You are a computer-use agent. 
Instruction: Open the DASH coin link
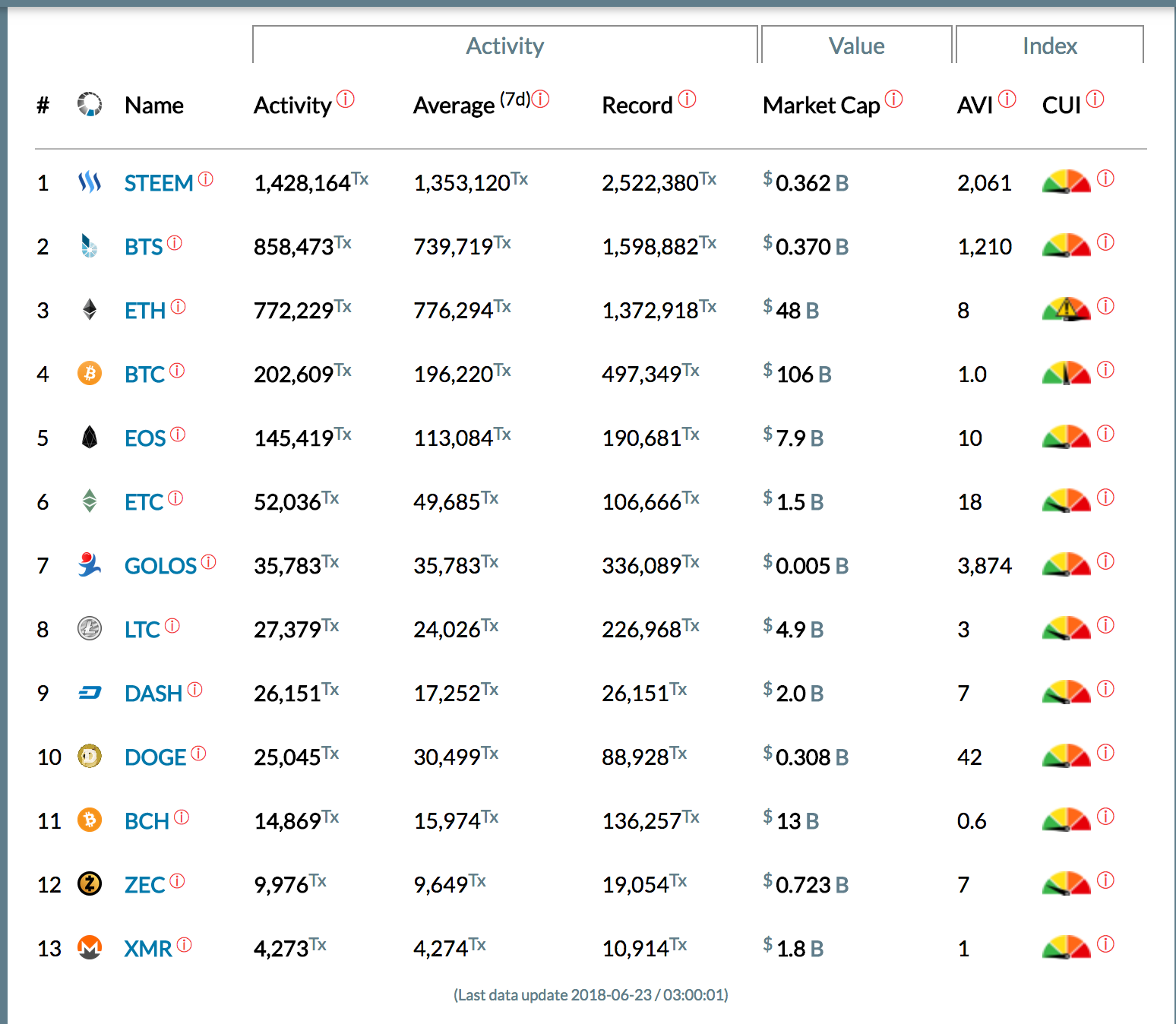(153, 694)
